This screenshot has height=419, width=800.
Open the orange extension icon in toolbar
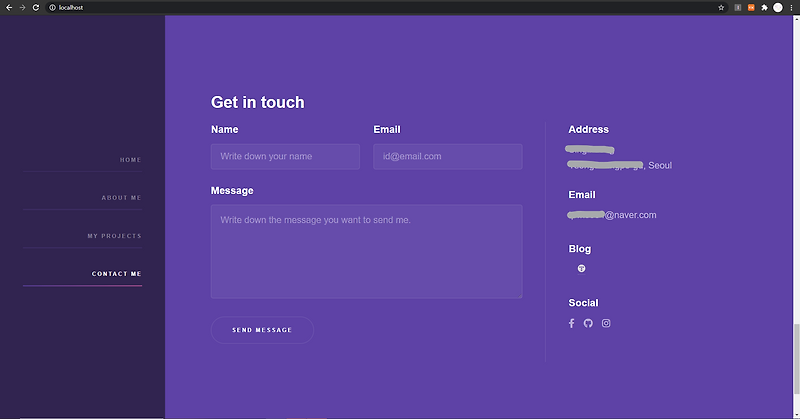click(751, 7)
